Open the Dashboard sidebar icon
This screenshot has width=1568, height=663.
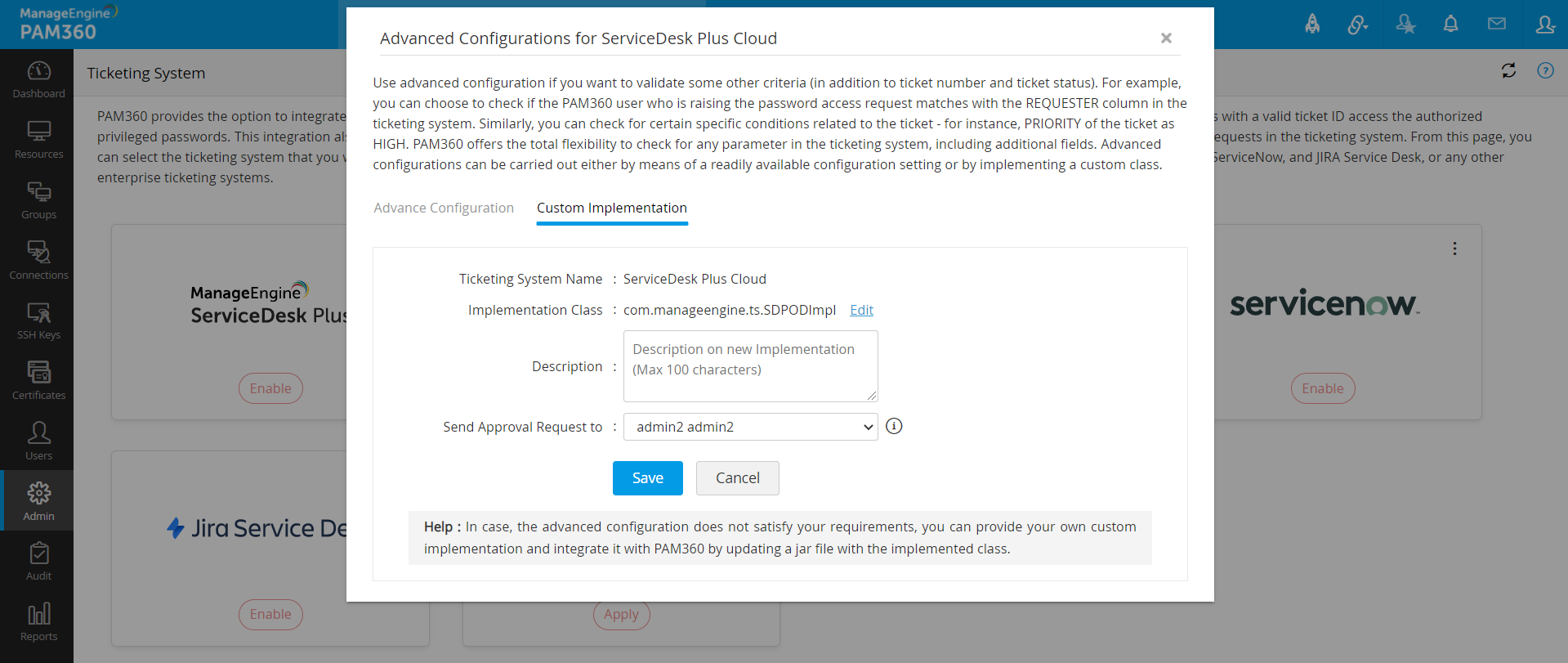pos(38,79)
